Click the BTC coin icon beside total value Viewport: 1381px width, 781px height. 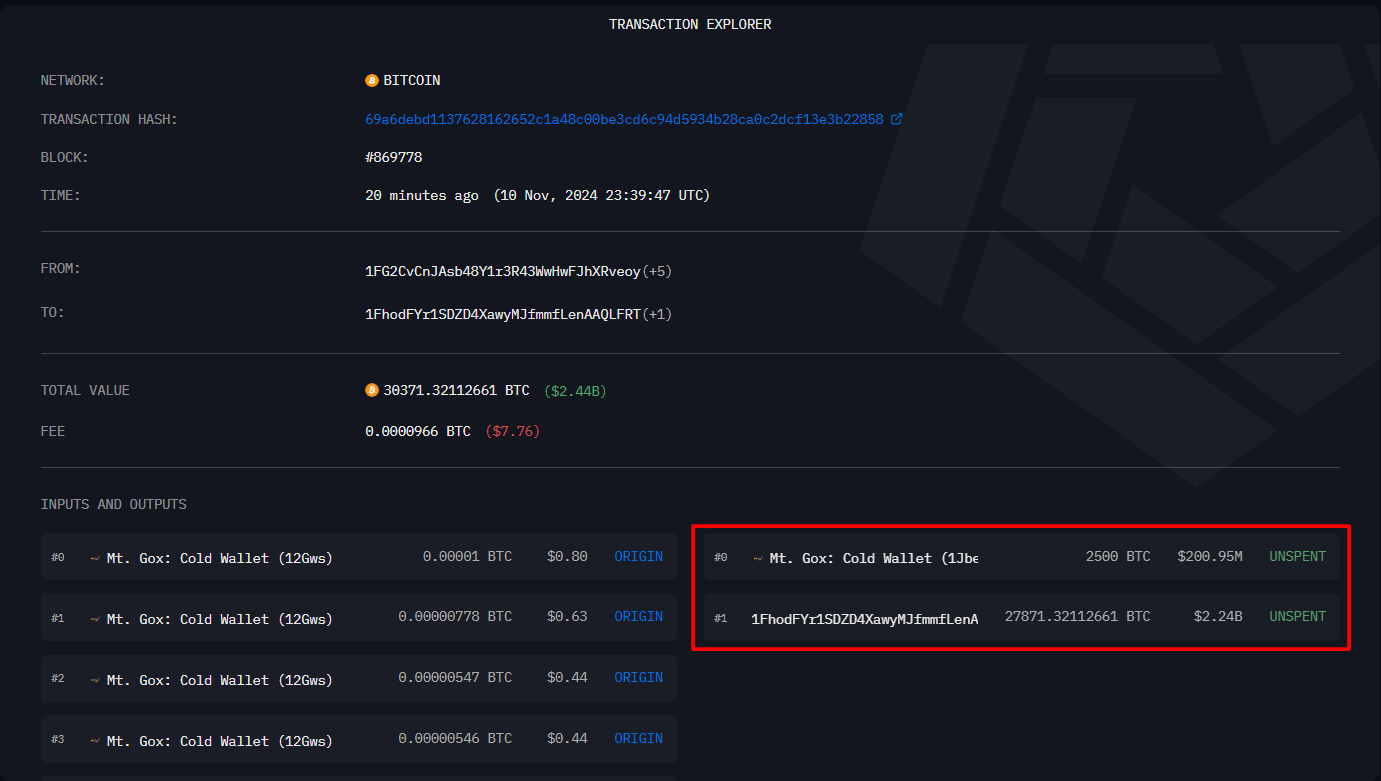click(372, 390)
